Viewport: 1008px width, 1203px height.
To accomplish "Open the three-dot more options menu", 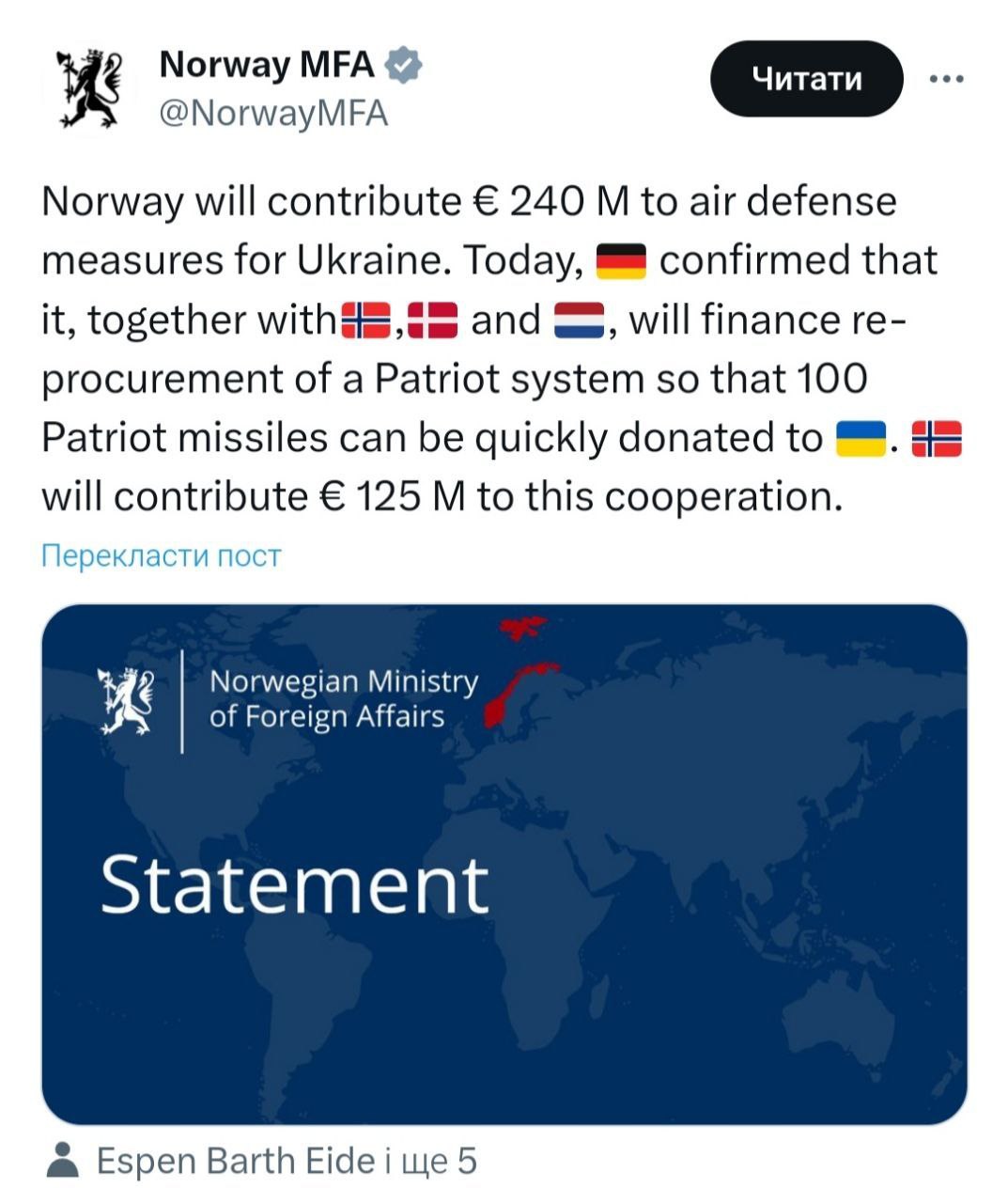I will coord(946,79).
